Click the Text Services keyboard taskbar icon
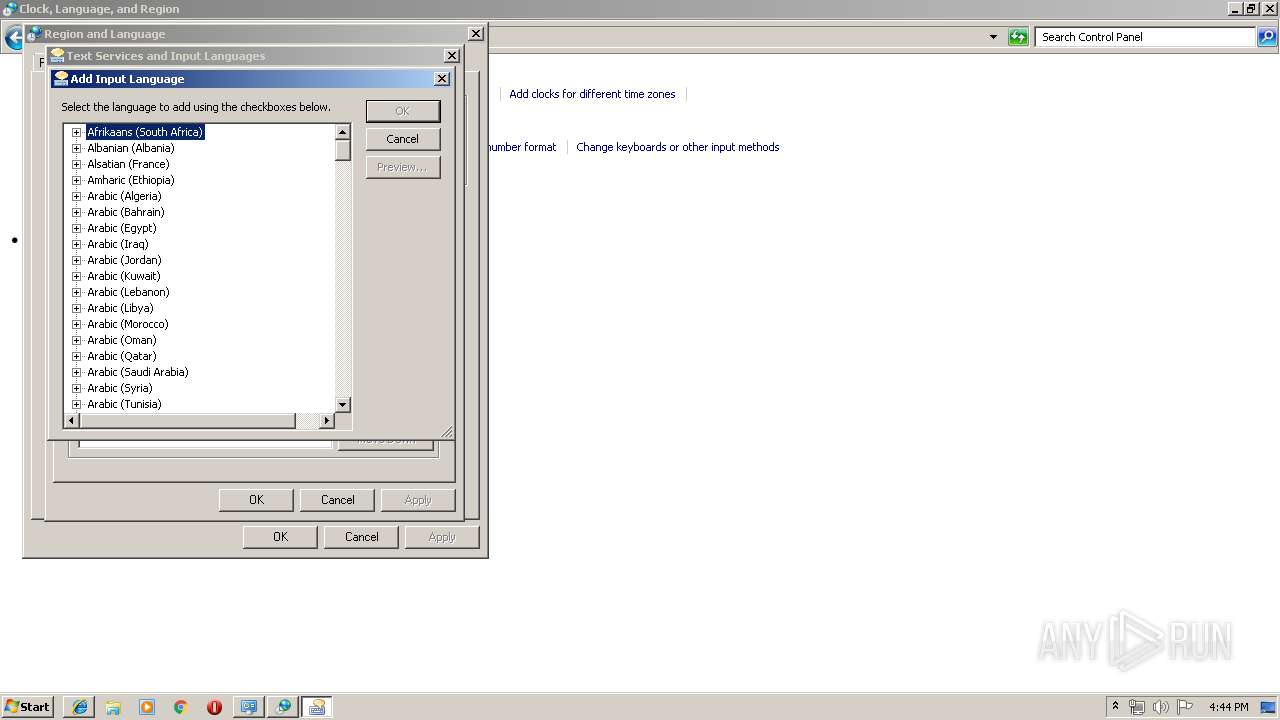 (317, 707)
